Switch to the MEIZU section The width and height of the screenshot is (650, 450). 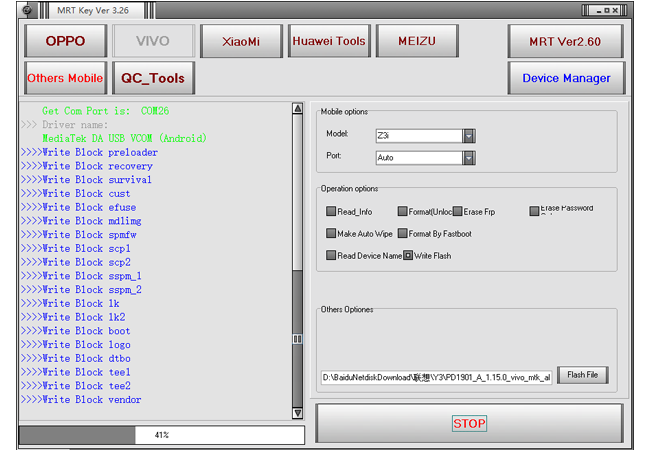[x=417, y=41]
